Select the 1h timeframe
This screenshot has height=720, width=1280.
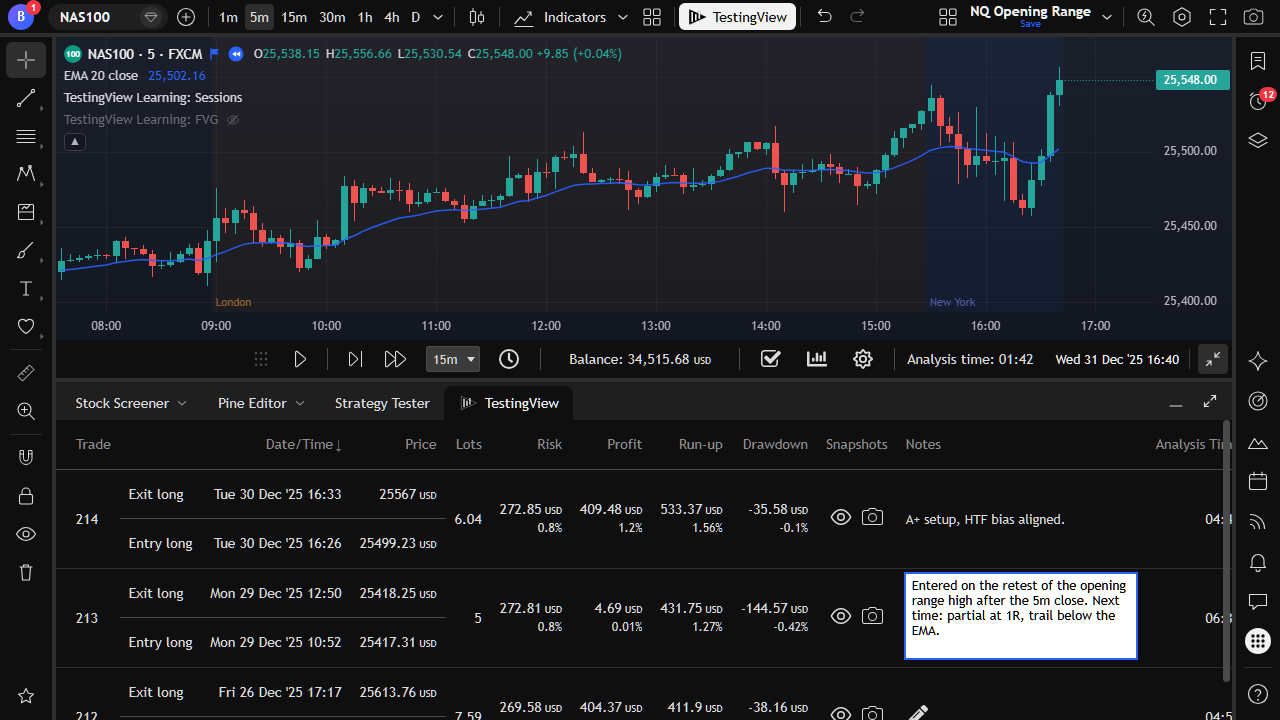click(365, 17)
